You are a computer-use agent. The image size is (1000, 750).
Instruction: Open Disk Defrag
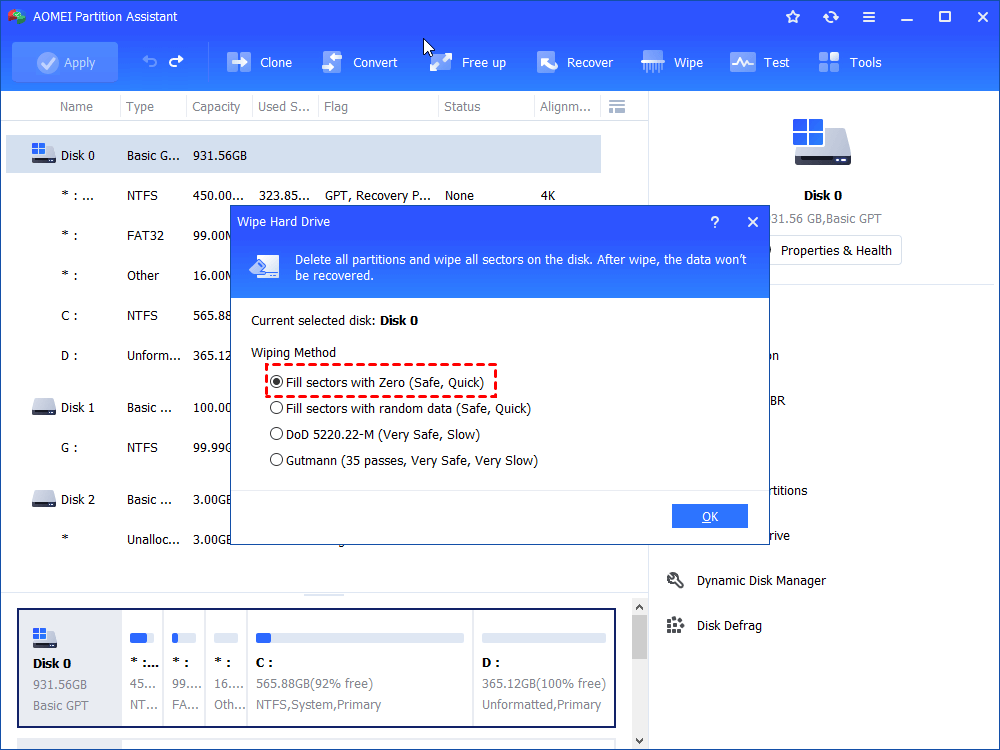[x=729, y=626]
